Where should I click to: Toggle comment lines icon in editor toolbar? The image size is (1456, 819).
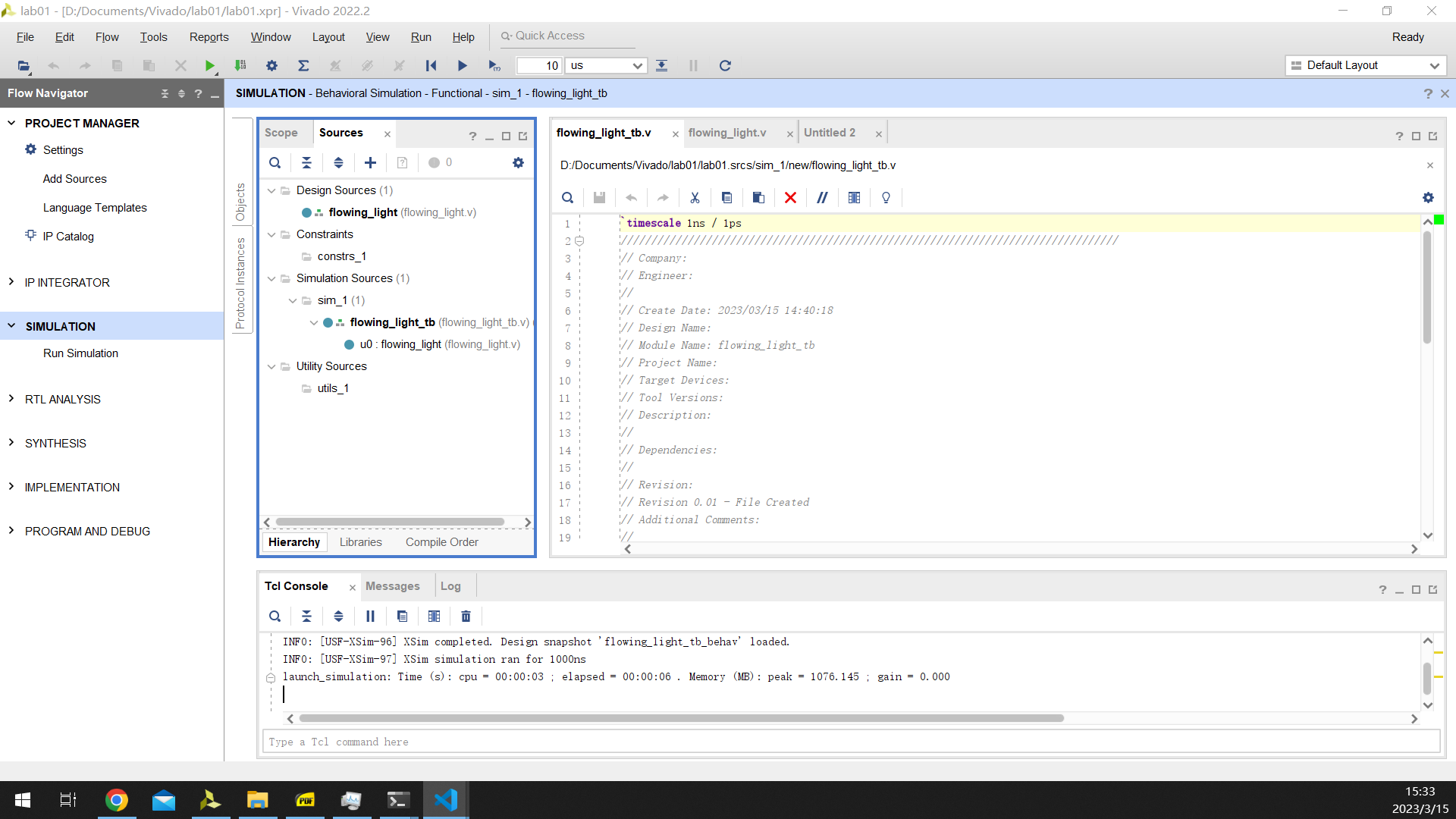pos(822,198)
